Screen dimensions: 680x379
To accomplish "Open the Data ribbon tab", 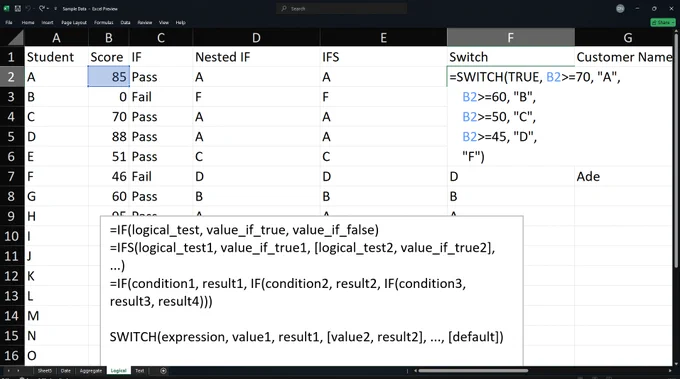I will coord(125,23).
